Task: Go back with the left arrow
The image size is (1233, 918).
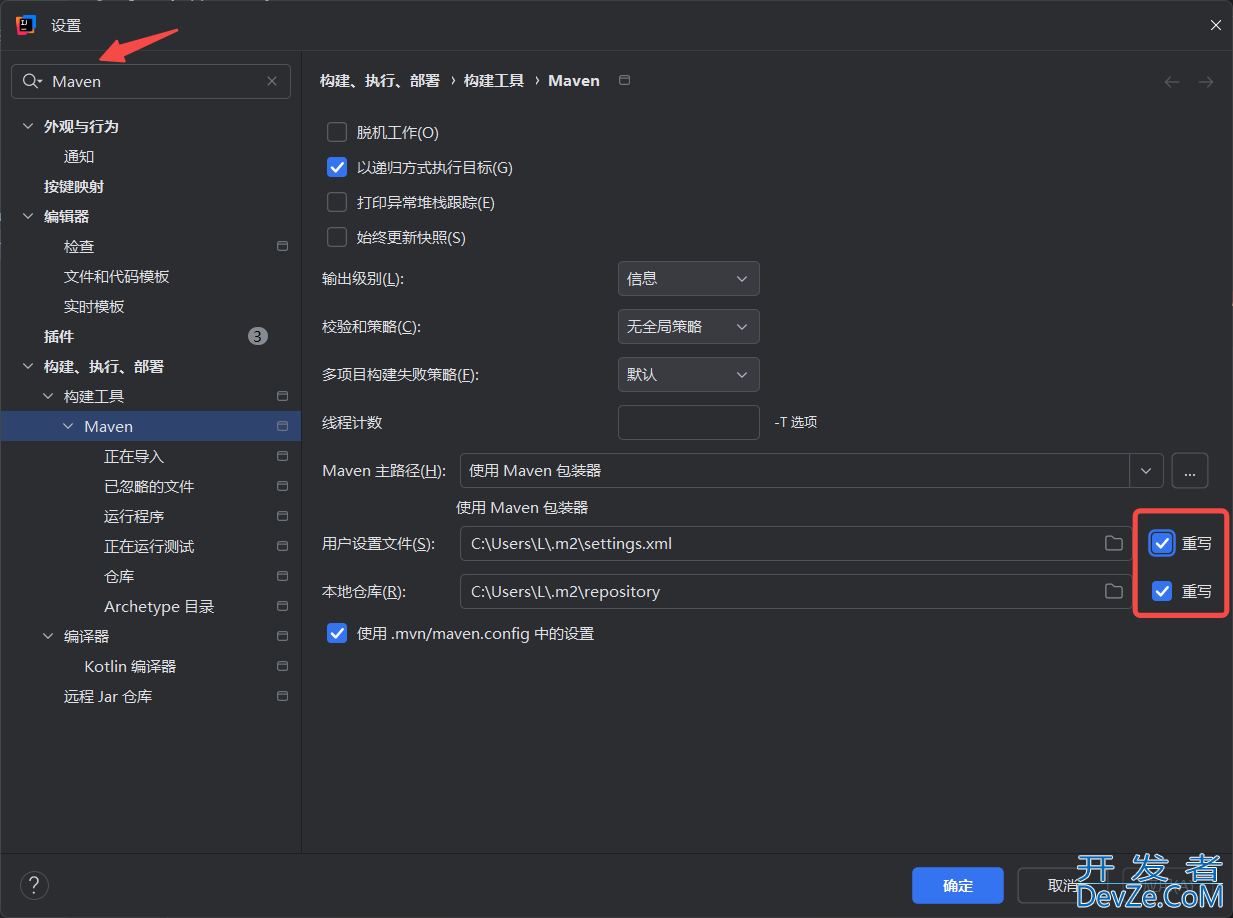Action: point(1172,82)
